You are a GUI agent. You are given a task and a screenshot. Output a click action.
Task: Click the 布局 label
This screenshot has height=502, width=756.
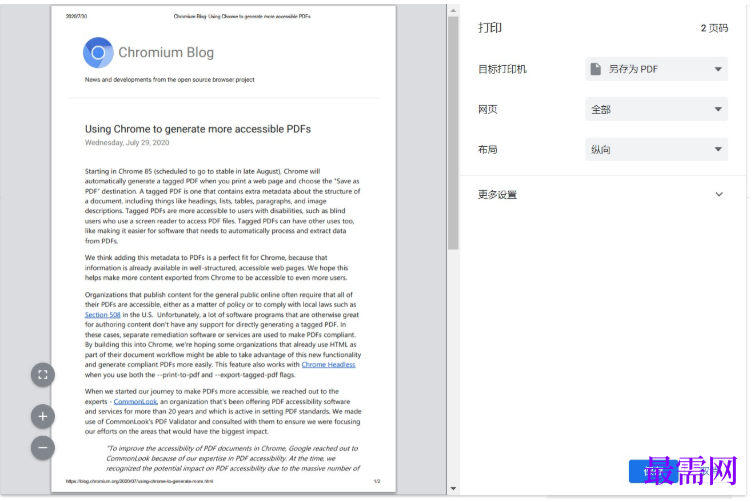pyautogui.click(x=487, y=149)
